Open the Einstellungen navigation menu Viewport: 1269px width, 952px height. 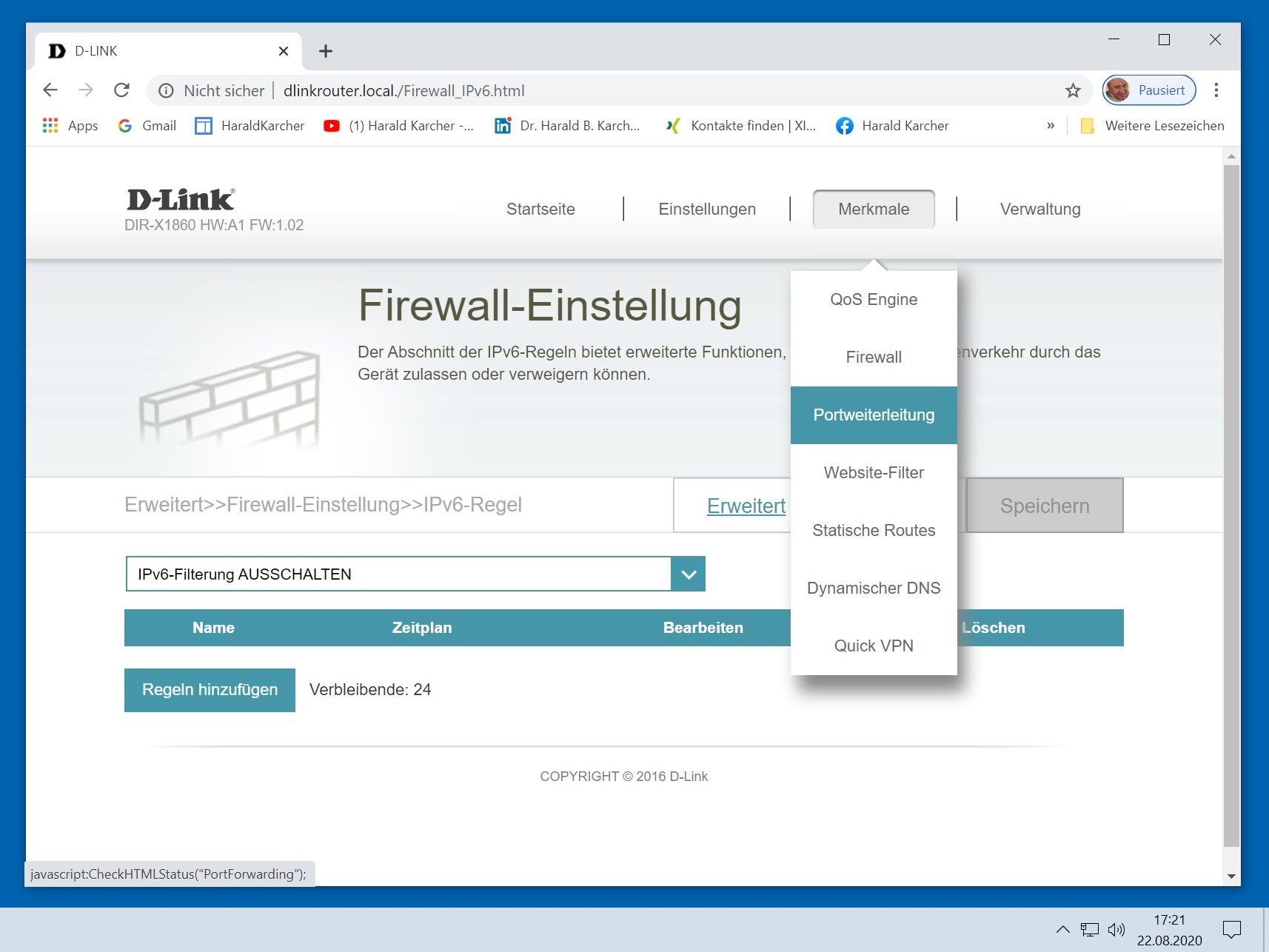[707, 209]
